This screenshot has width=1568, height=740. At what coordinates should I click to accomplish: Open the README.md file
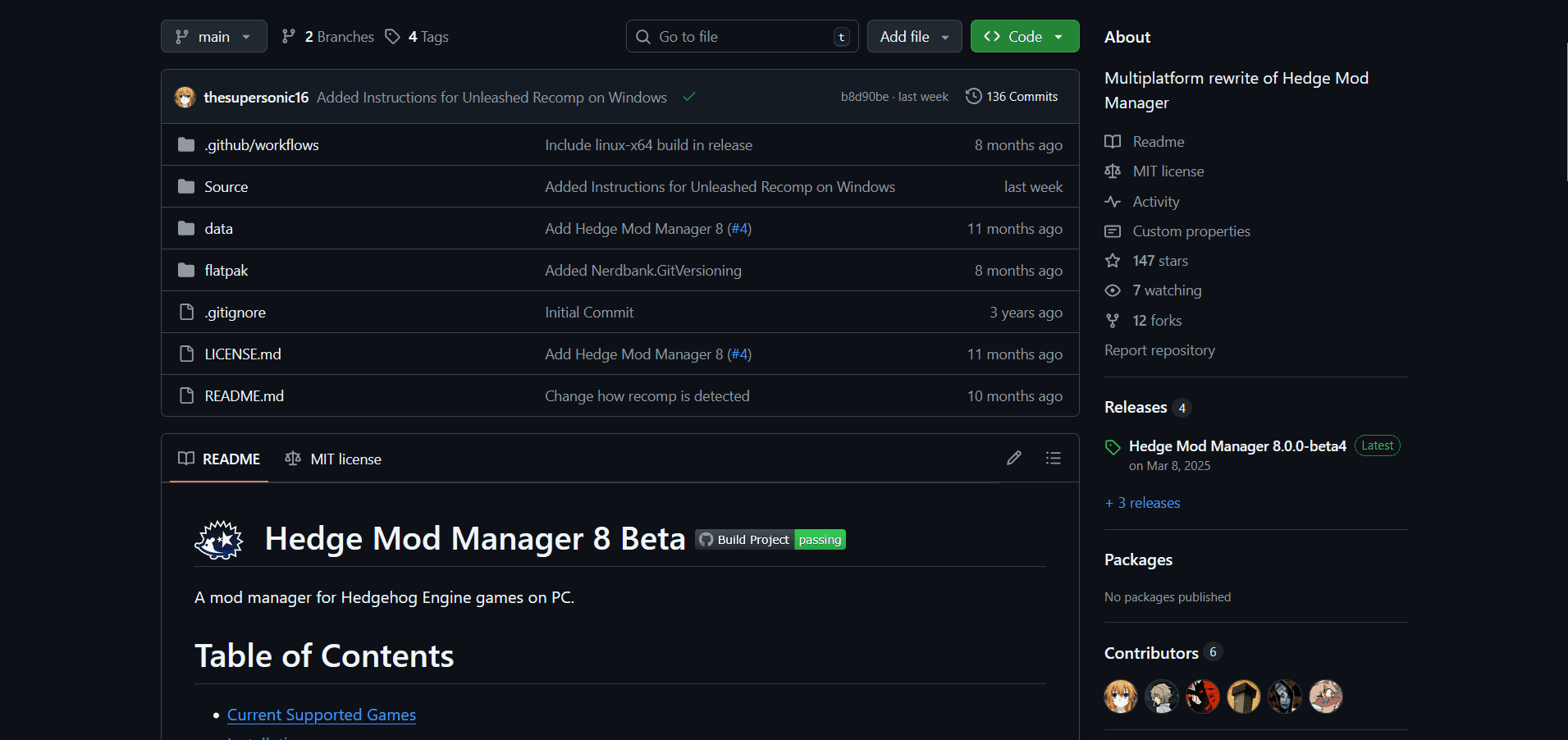coord(244,396)
